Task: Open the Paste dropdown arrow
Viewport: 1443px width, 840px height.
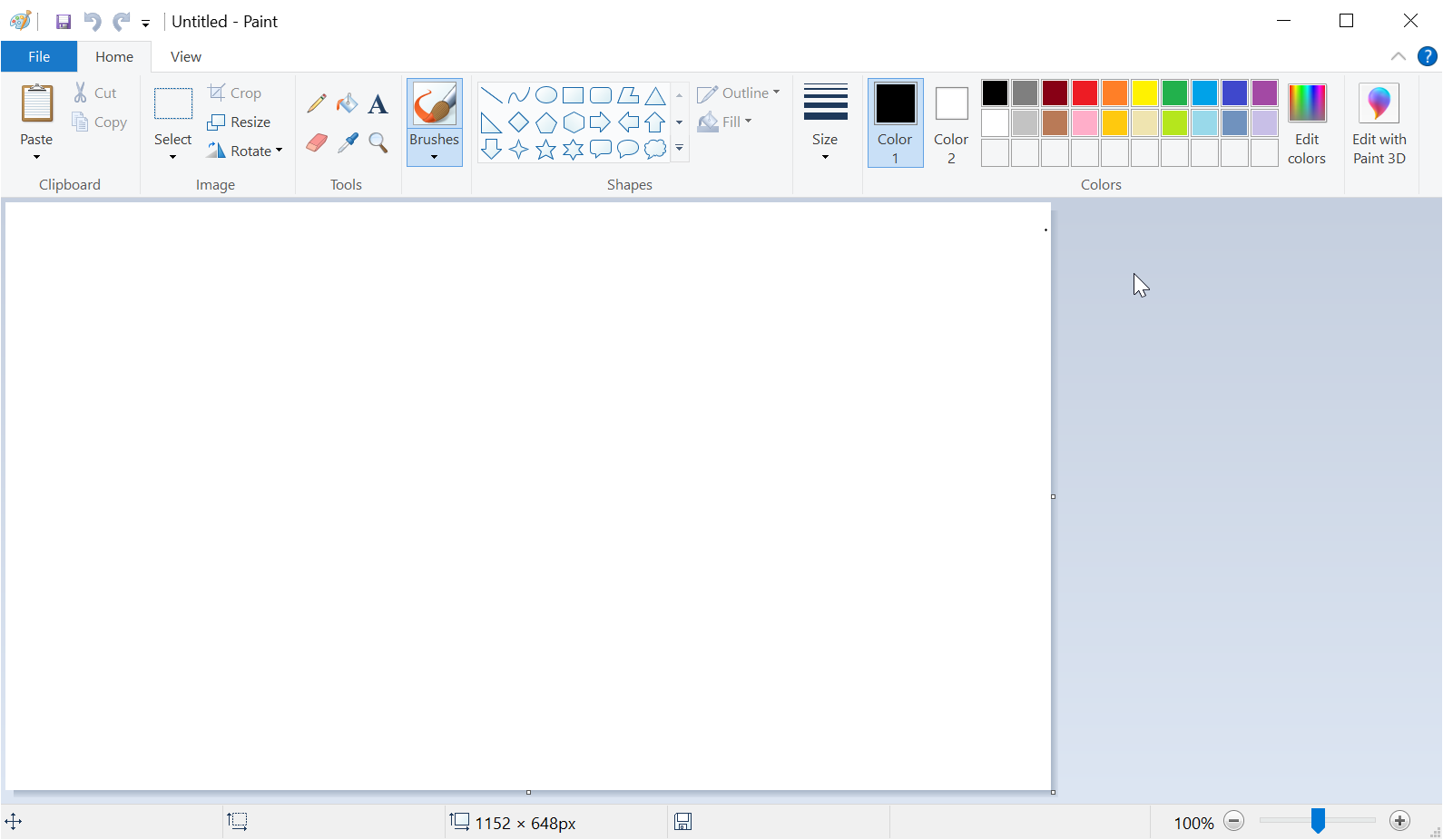Action: [36, 158]
